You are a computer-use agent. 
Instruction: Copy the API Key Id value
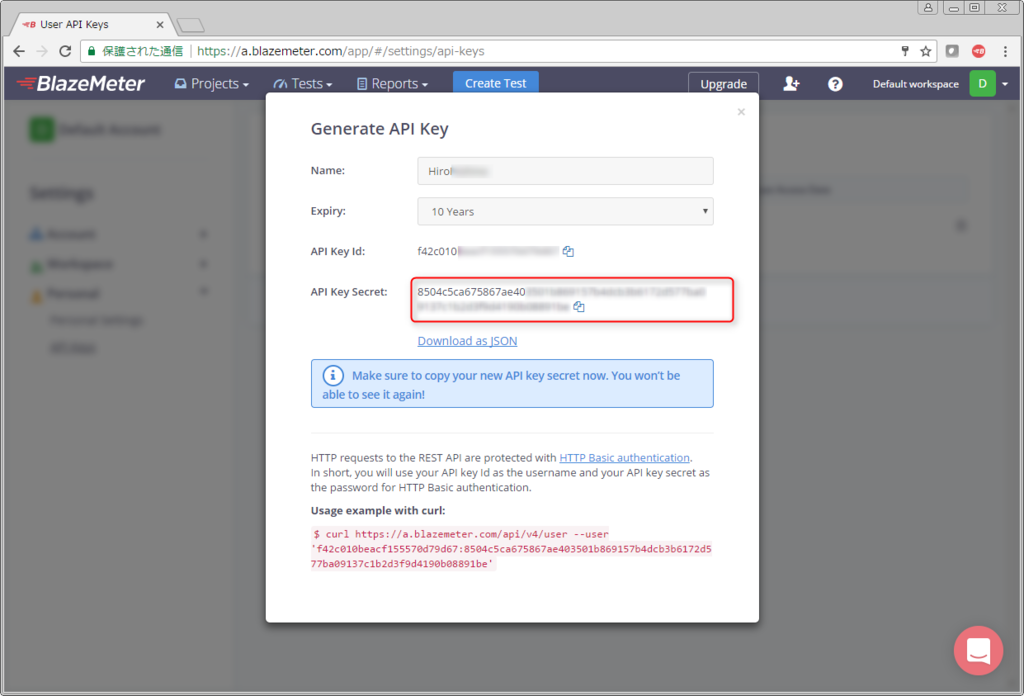pos(568,251)
